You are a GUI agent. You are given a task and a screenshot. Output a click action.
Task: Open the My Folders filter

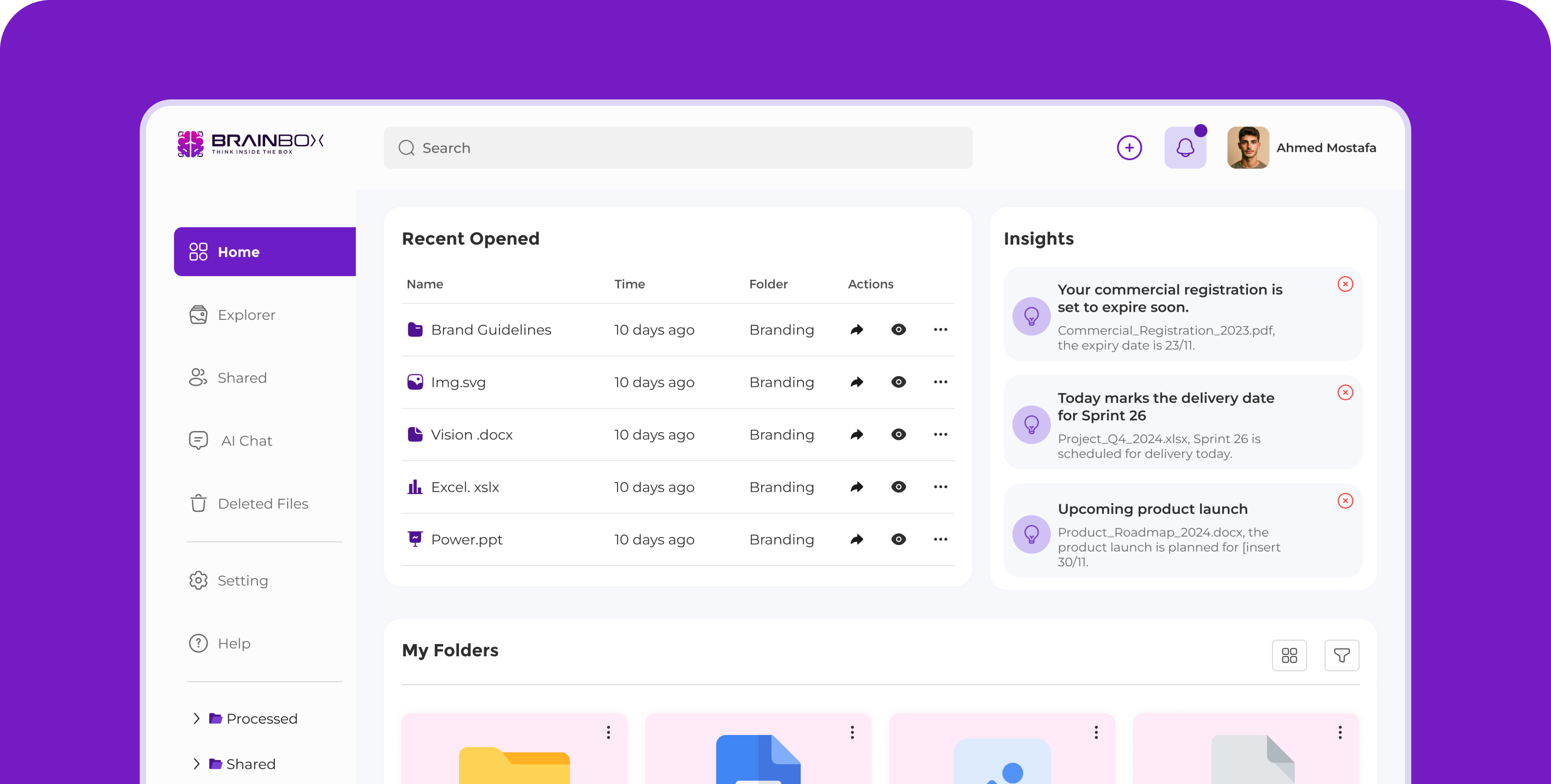click(1341, 655)
